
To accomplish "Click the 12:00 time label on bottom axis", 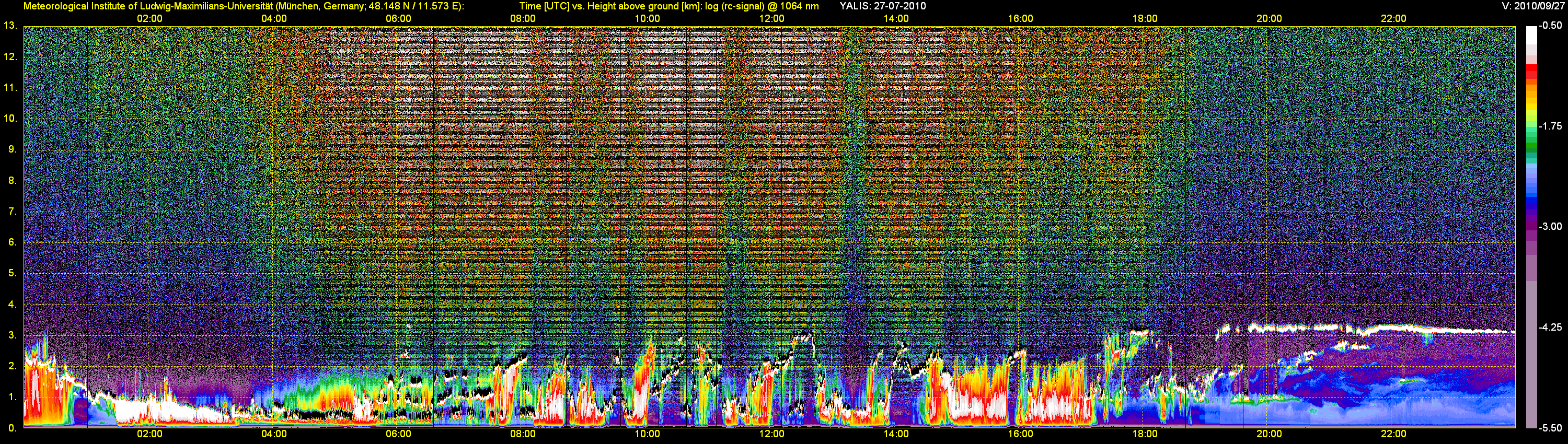I will point(771,434).
